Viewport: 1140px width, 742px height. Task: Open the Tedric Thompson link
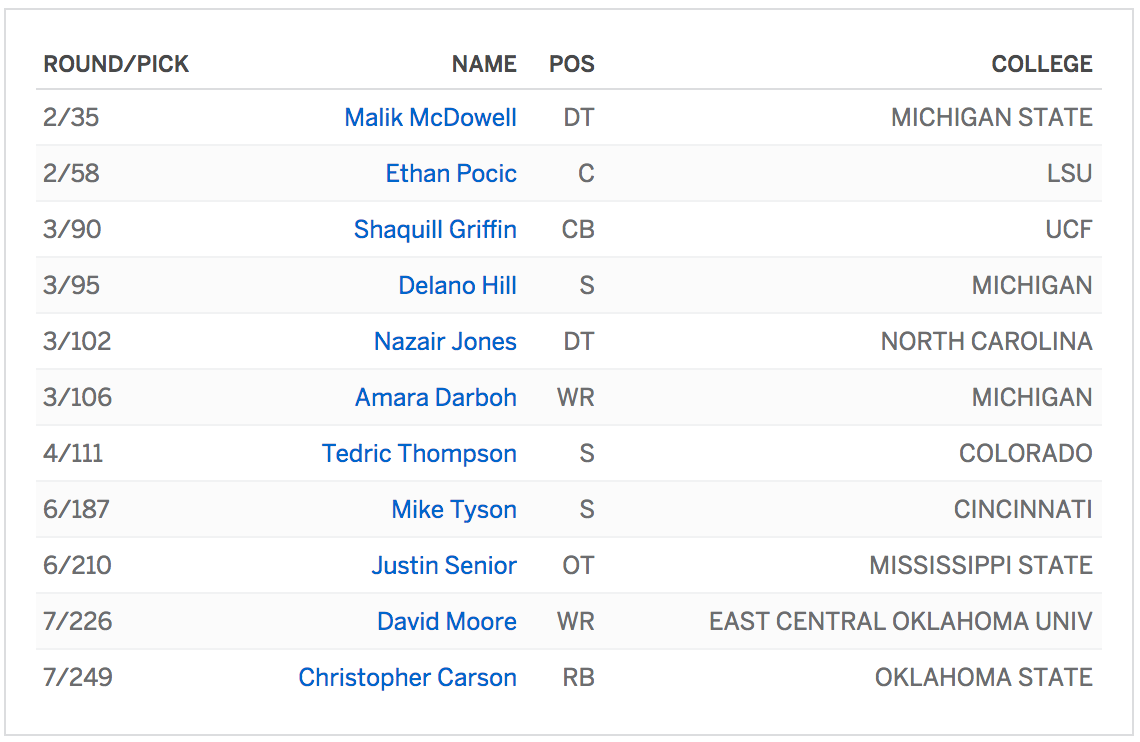pos(419,454)
